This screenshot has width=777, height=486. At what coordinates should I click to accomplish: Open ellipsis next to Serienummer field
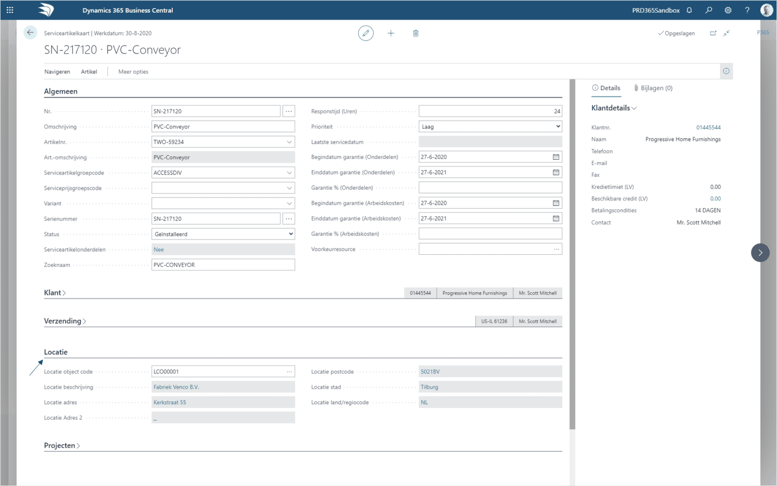click(289, 218)
